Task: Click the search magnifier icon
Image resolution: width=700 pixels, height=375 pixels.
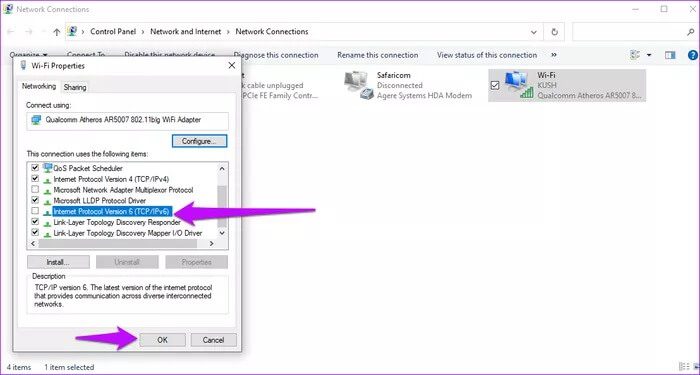Action: [x=690, y=32]
